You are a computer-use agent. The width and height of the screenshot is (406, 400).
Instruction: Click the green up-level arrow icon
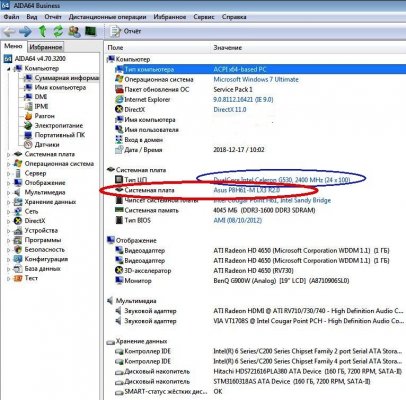[42, 31]
